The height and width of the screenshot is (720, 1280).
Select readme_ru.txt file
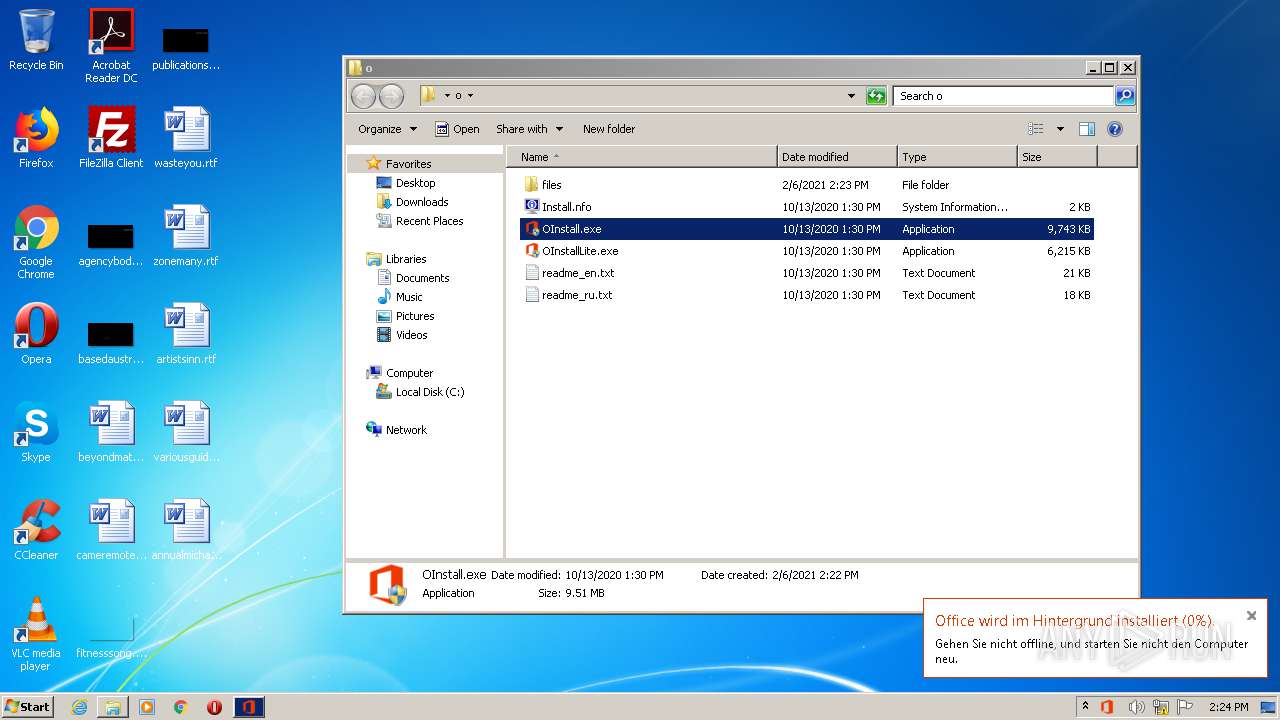coord(807,295)
